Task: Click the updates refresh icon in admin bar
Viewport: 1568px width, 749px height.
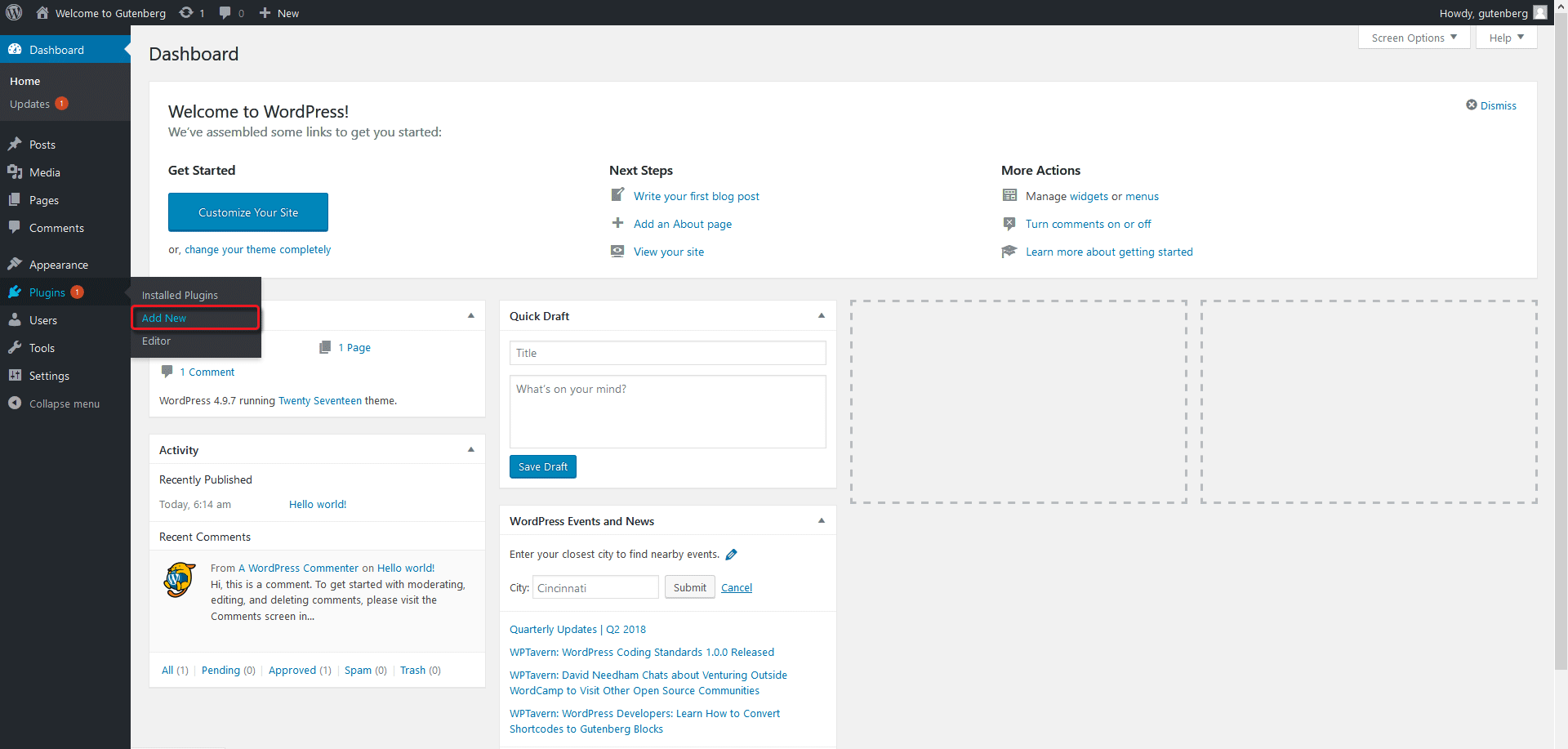Action: pyautogui.click(x=186, y=12)
